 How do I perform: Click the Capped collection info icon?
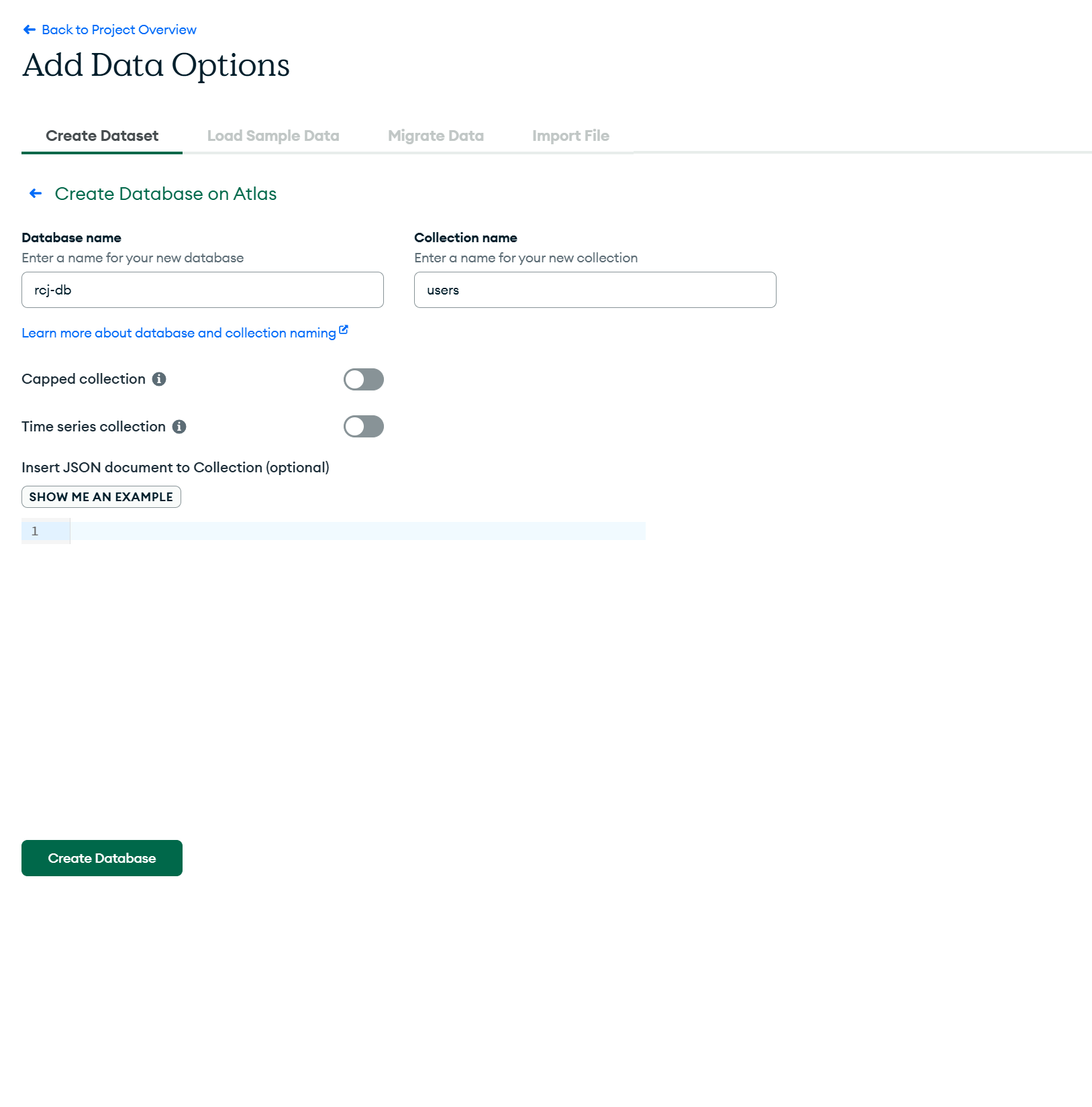click(x=159, y=379)
